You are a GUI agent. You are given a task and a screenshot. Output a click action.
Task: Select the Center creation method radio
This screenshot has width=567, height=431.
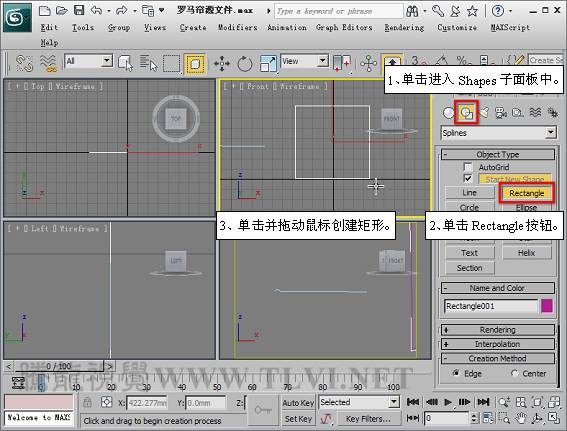[x=515, y=373]
